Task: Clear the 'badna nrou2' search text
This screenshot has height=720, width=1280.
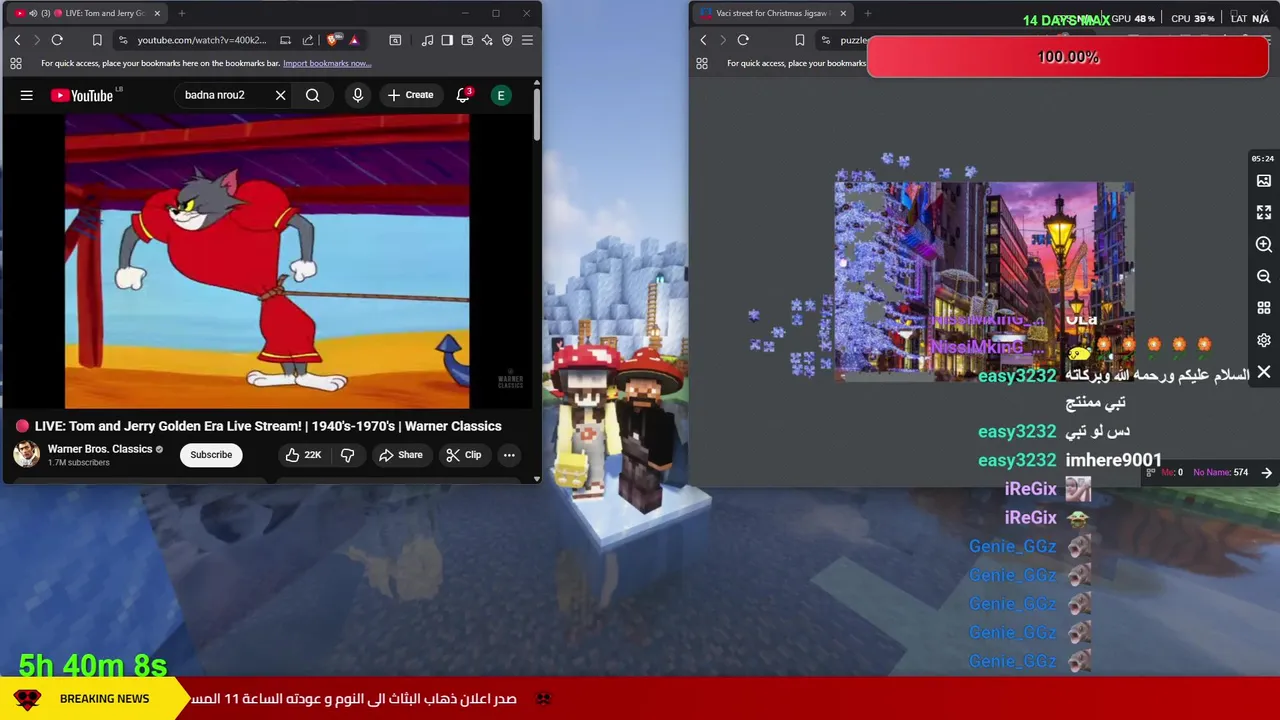Action: pos(280,95)
